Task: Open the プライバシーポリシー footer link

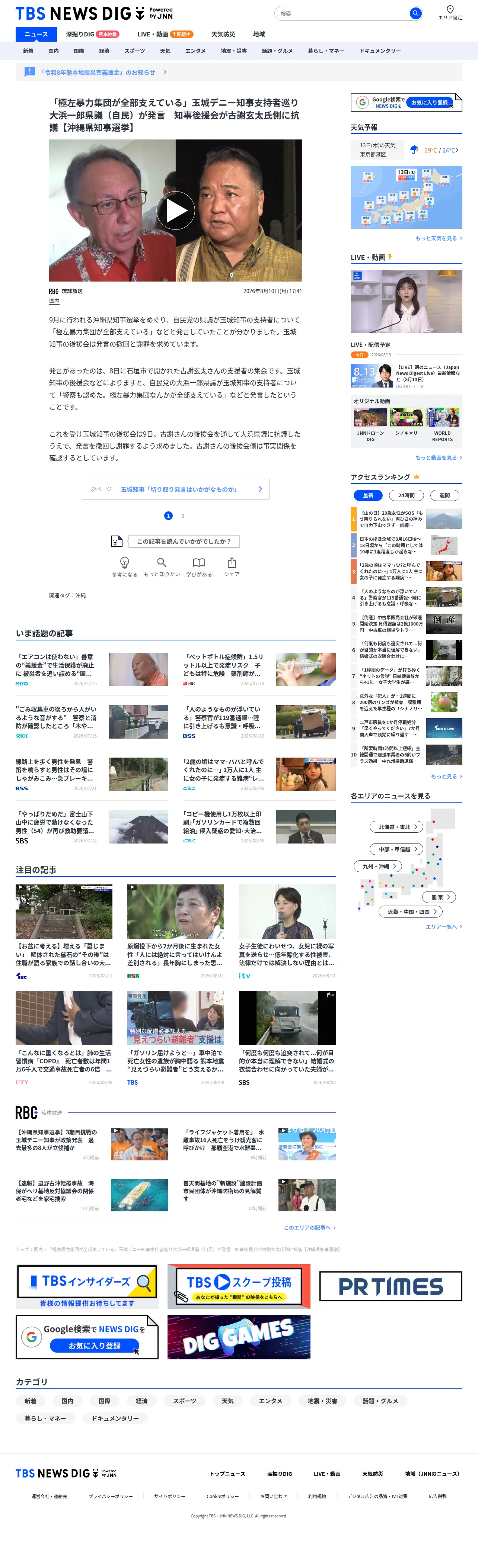Action: pyautogui.click(x=111, y=1495)
